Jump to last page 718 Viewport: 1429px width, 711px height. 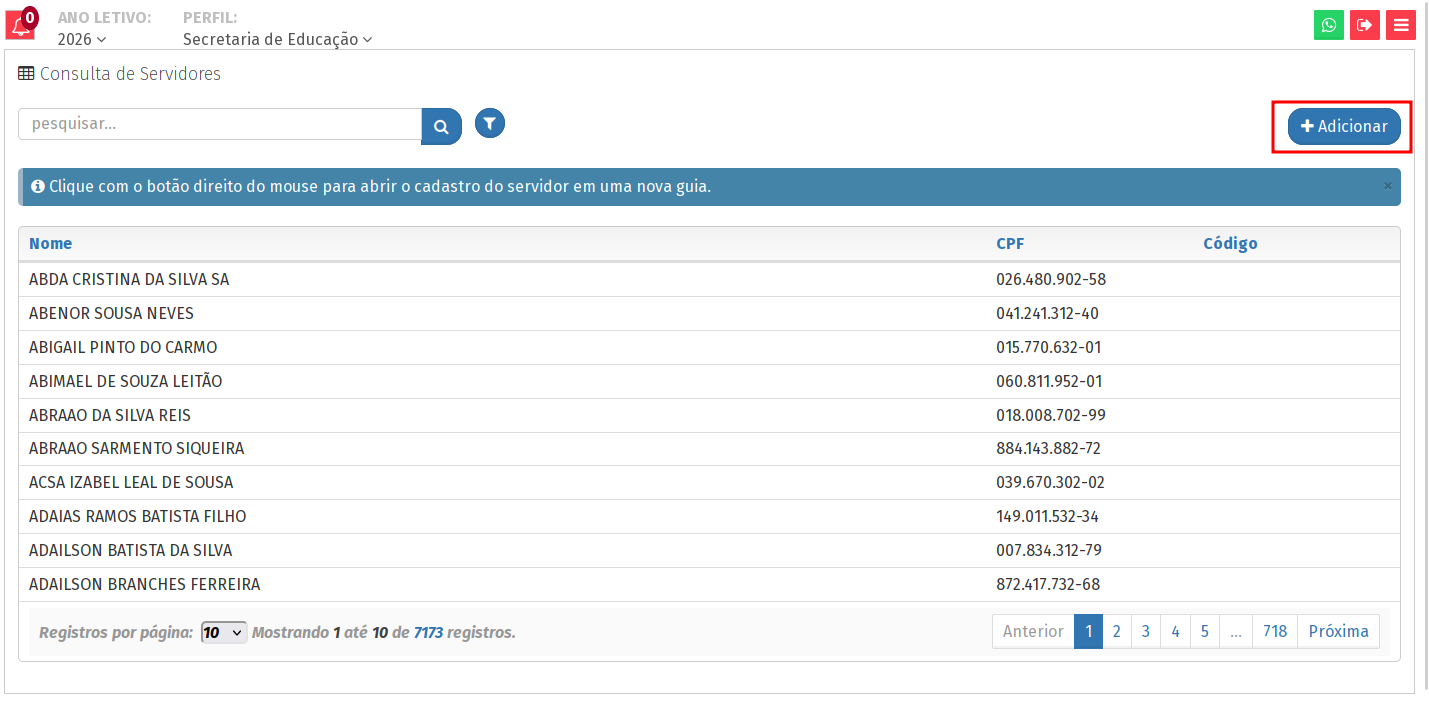pos(1274,631)
